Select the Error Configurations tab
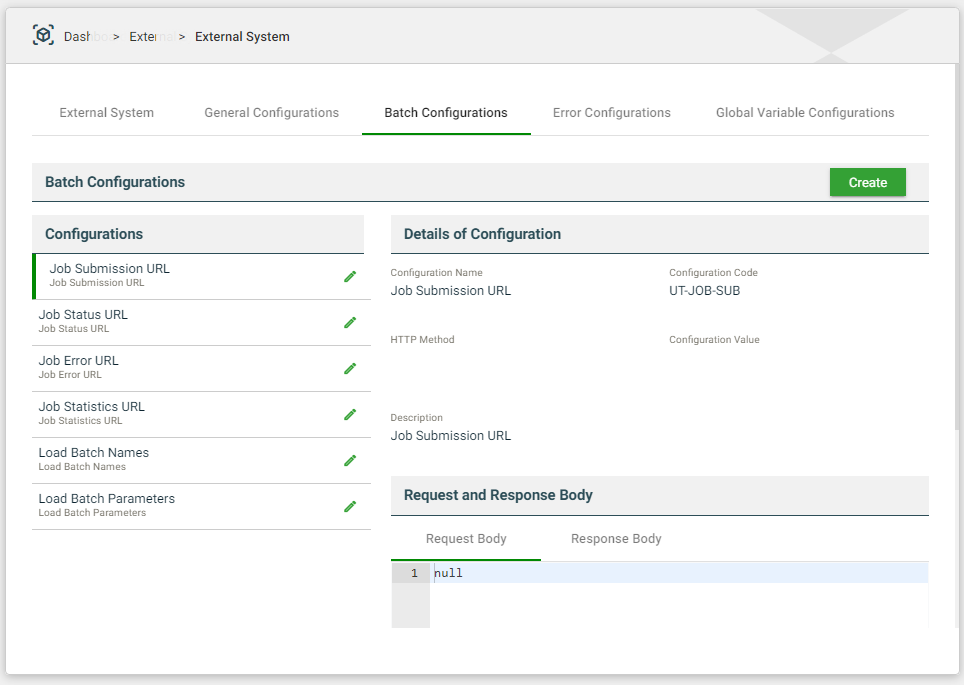The height and width of the screenshot is (685, 964). pyautogui.click(x=611, y=113)
